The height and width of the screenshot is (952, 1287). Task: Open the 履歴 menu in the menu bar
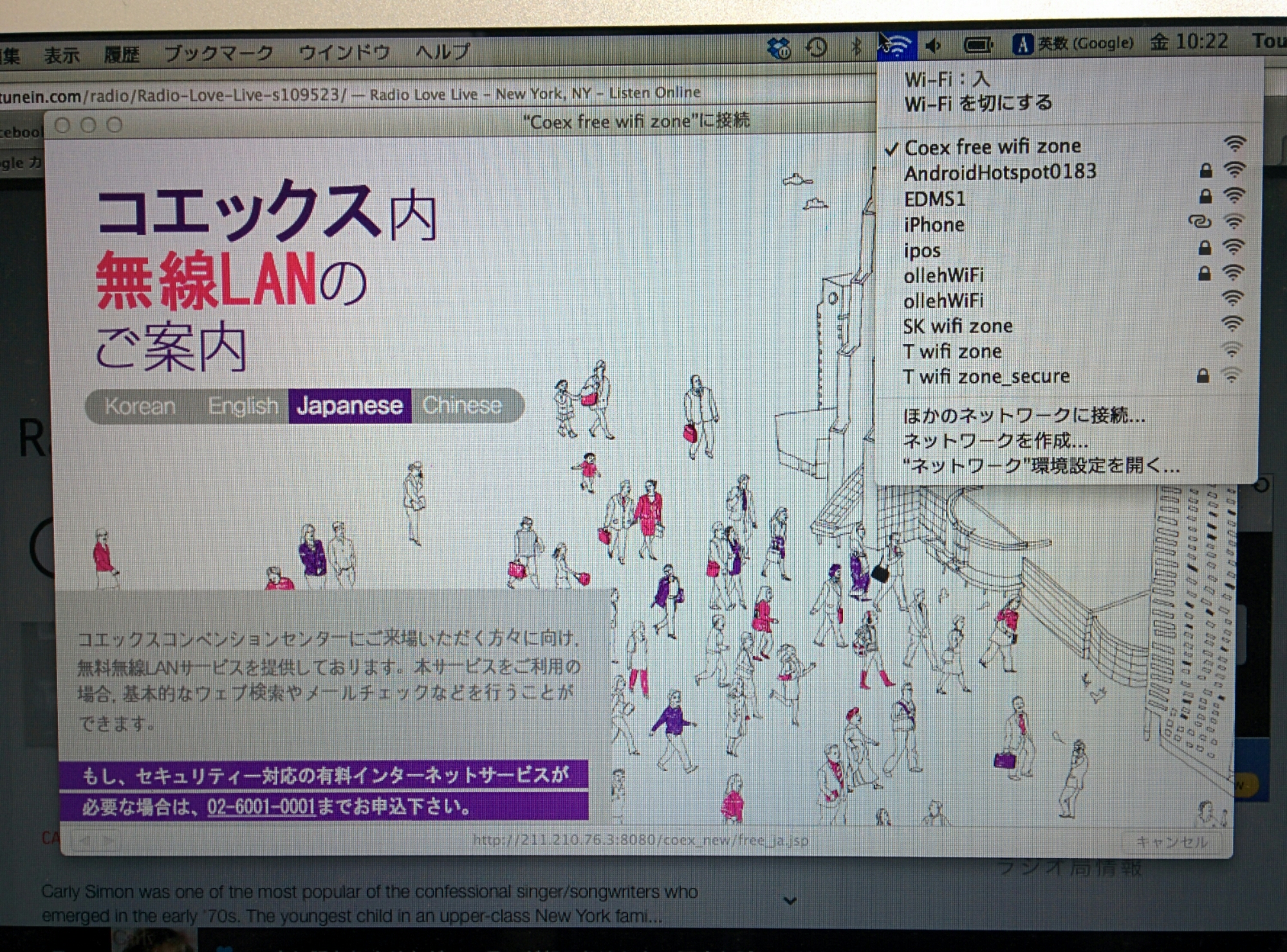pos(122,54)
